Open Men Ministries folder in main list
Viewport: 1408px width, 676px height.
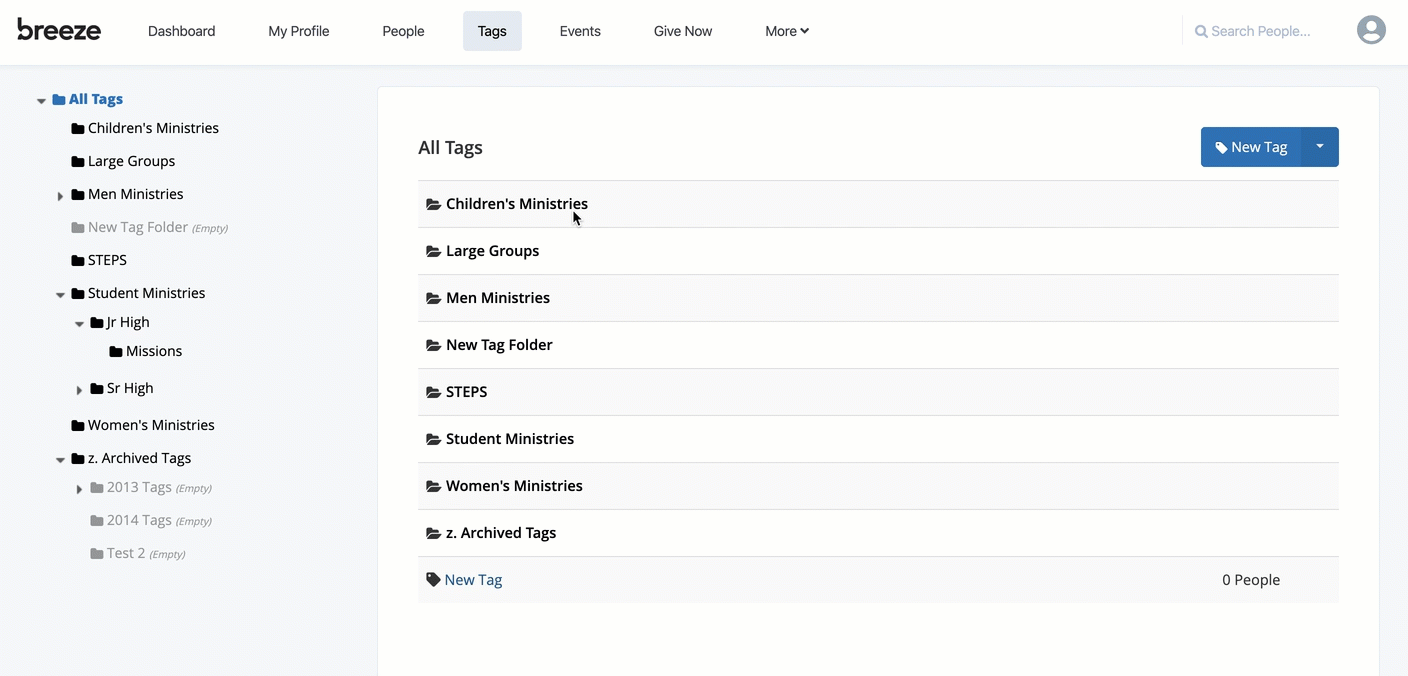point(498,298)
